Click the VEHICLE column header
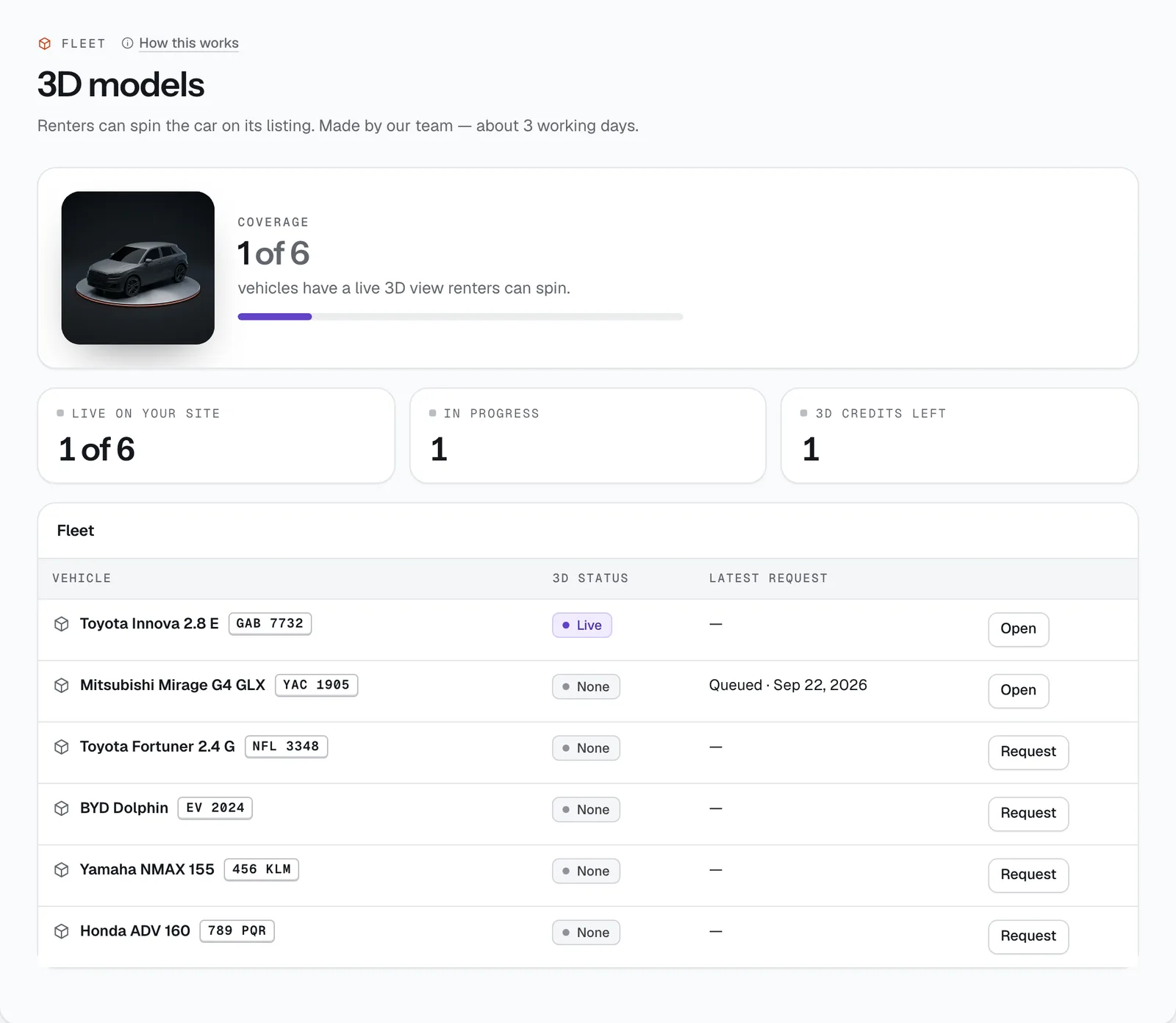Screen dimensions: 1176x1023 [82, 578]
